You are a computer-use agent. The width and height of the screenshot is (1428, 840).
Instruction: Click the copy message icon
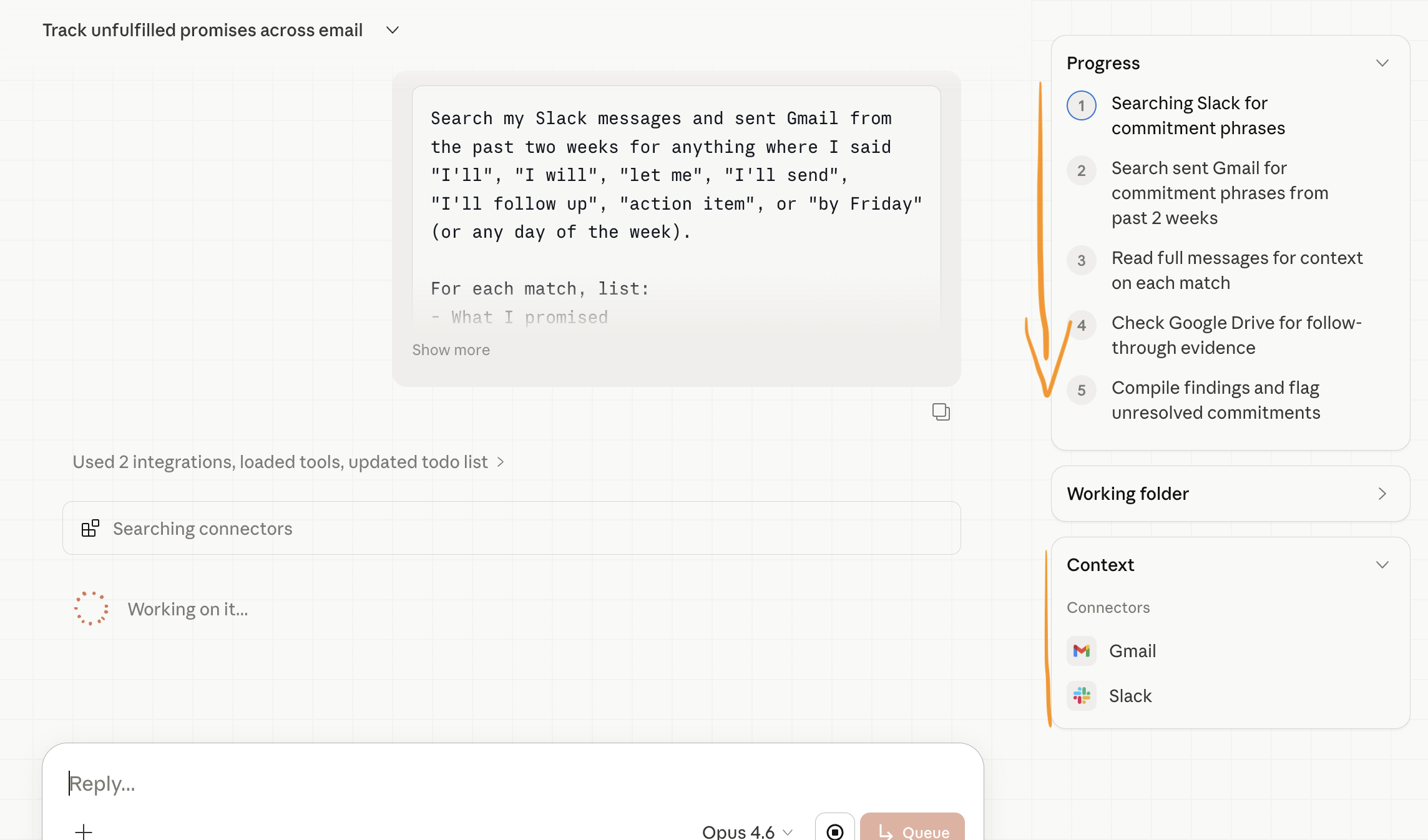point(941,412)
